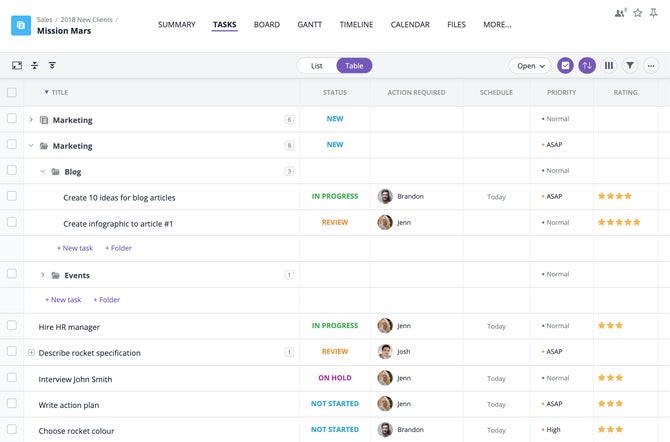Click High priority on Choose rocket colour
670x442 pixels.
pos(551,430)
